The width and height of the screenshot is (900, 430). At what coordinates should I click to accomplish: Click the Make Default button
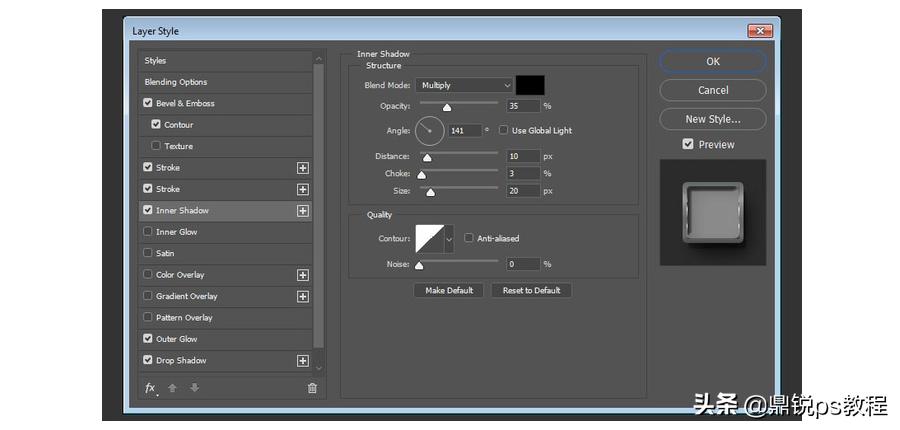tap(449, 290)
